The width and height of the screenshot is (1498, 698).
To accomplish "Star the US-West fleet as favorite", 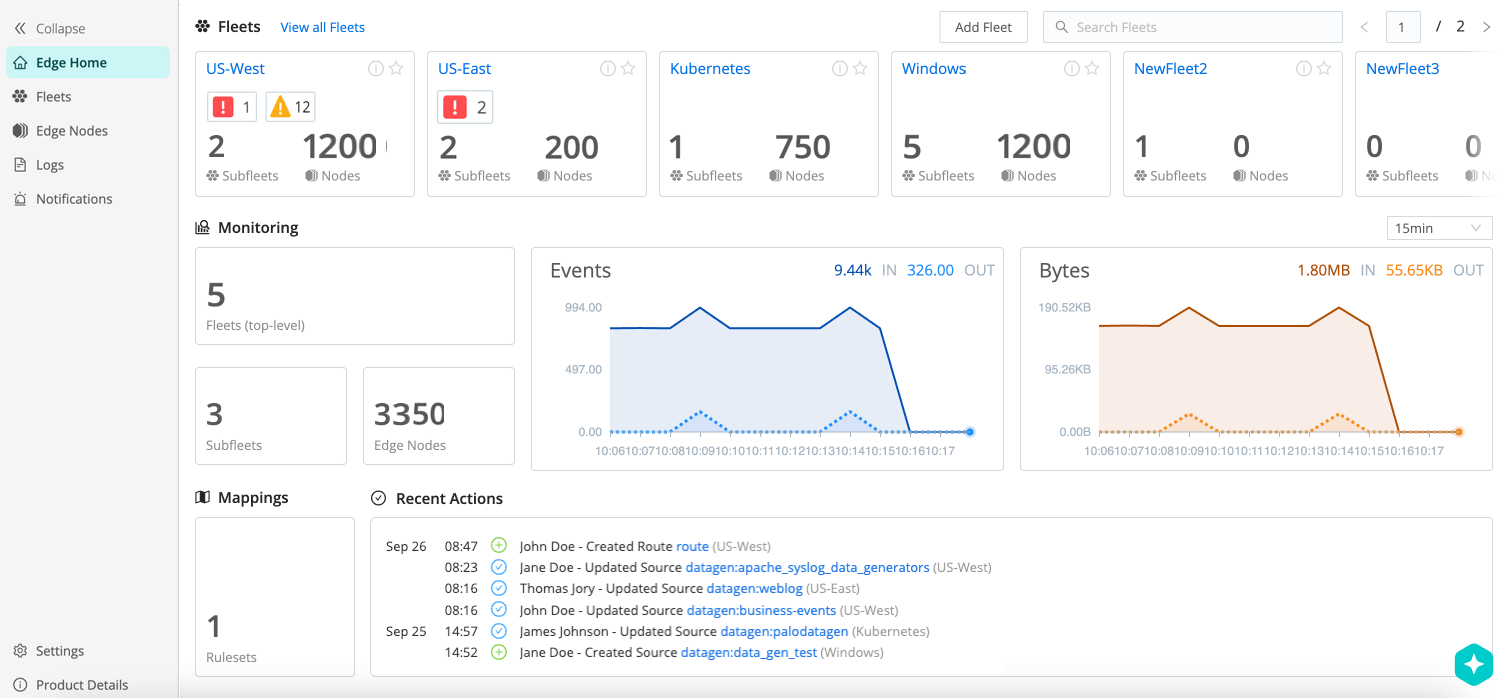I will click(x=396, y=69).
